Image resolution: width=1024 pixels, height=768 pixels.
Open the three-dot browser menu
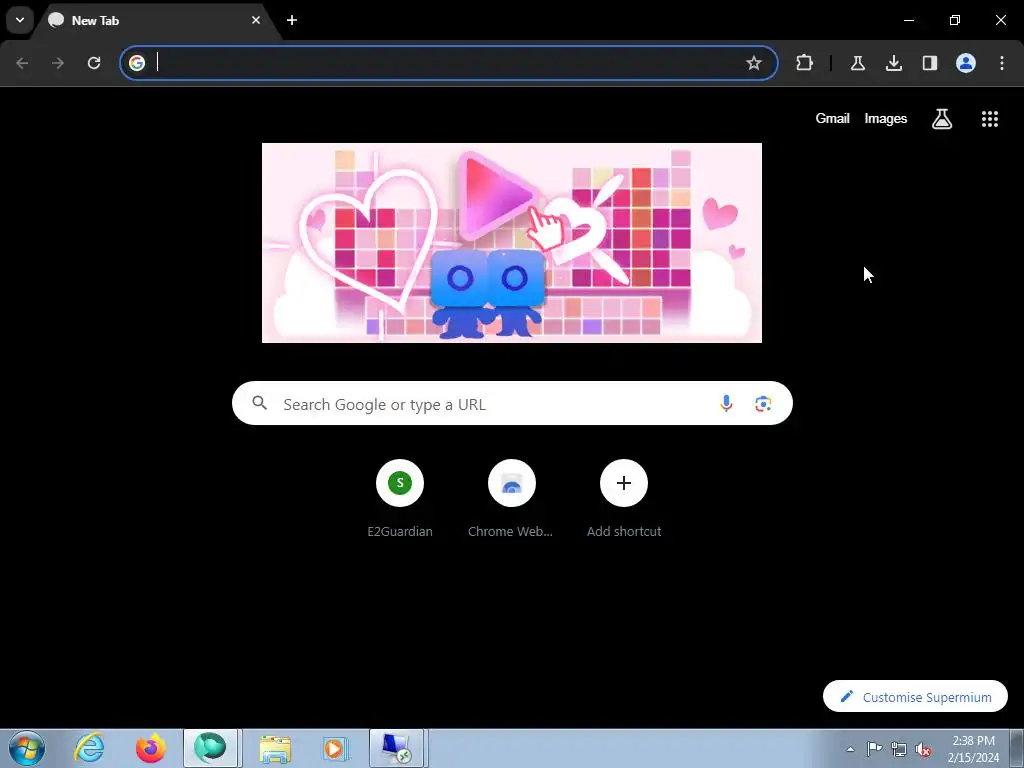[1002, 63]
